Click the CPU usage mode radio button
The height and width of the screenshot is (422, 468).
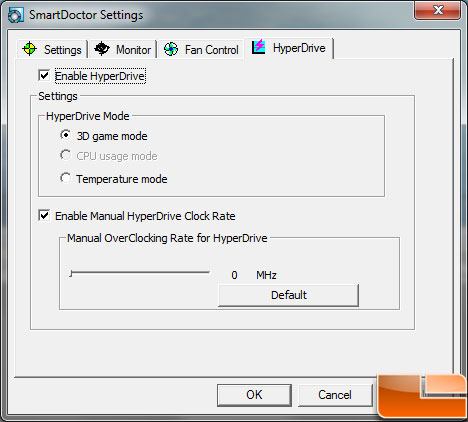[65, 155]
